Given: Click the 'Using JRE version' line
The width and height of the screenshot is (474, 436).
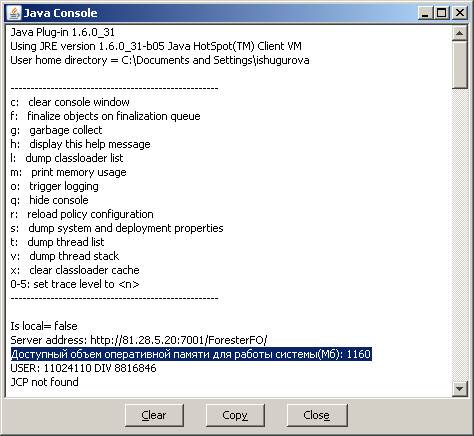Looking at the screenshot, I should point(156,46).
